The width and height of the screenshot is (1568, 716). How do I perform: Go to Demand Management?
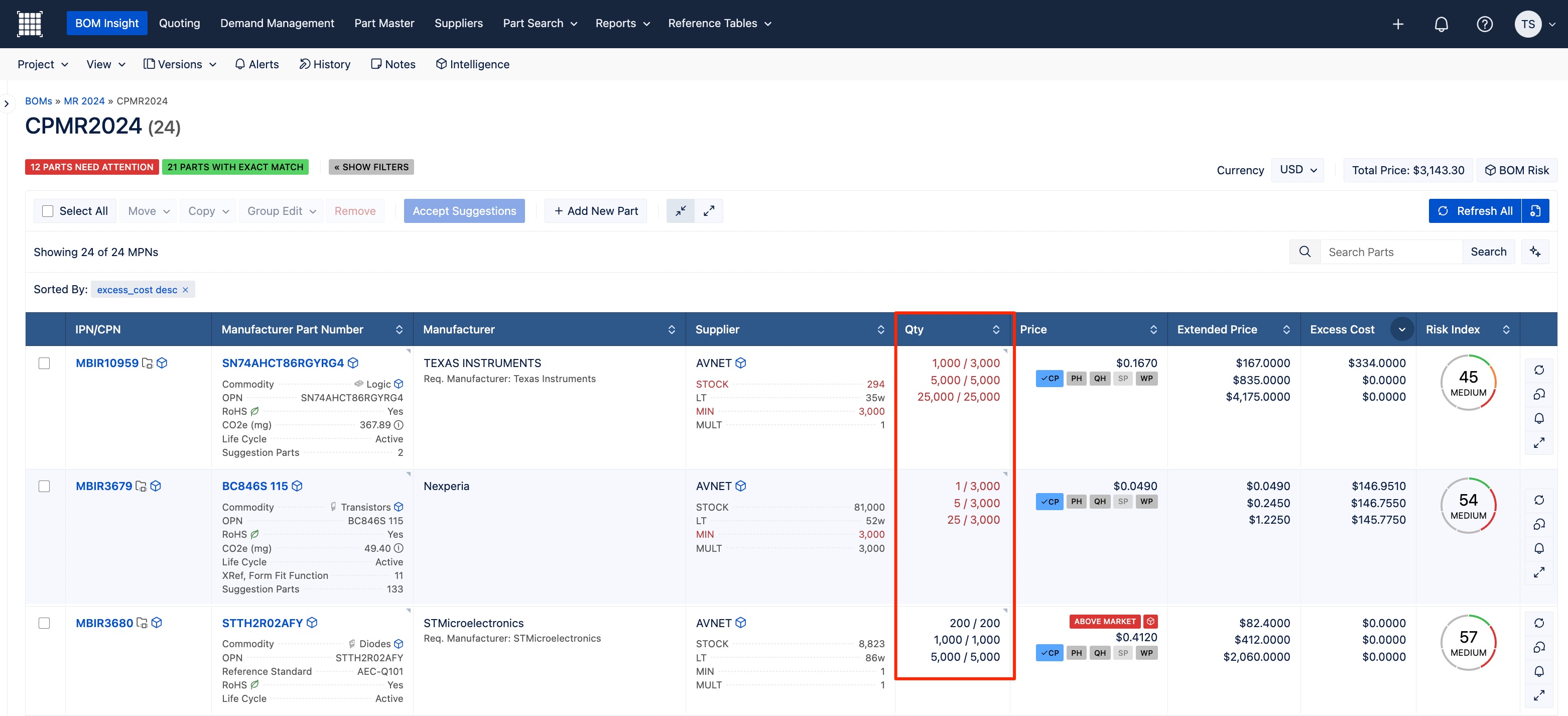pos(277,23)
